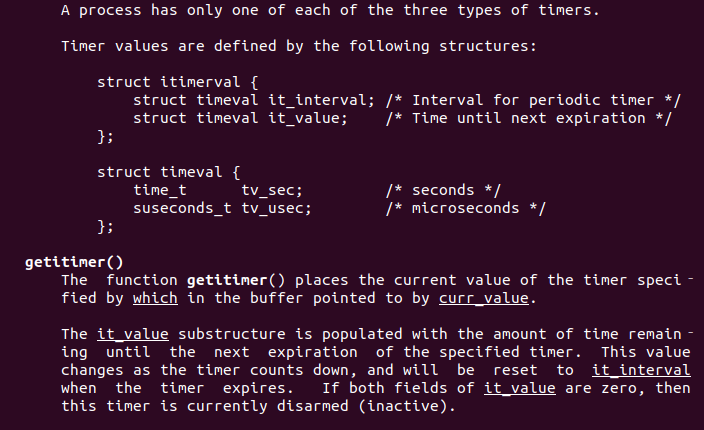
Task: Click the underlined 'curr_value' term
Action: coord(484,298)
